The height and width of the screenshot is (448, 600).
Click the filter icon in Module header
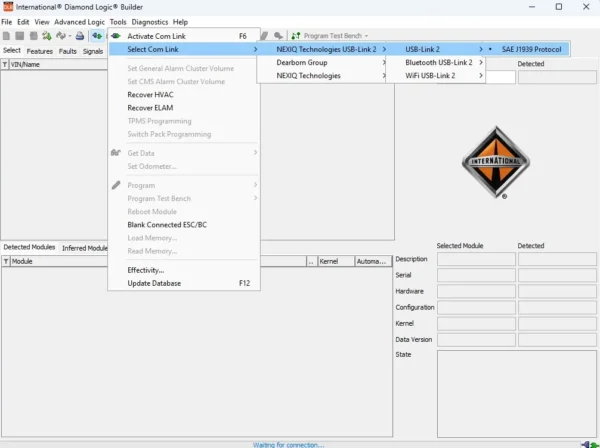pyautogui.click(x=6, y=261)
